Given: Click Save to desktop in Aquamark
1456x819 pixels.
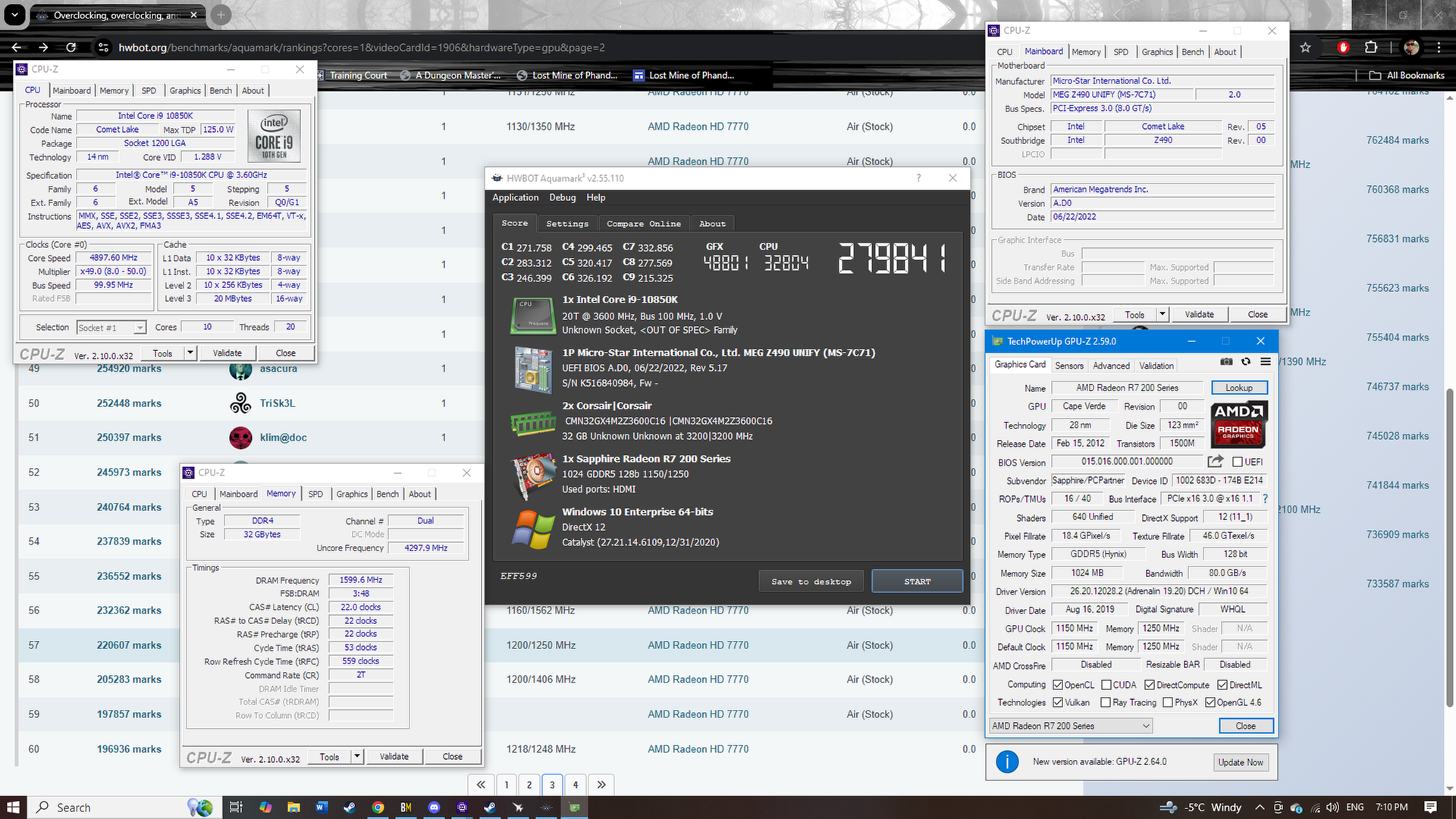Looking at the screenshot, I should 811,582.
